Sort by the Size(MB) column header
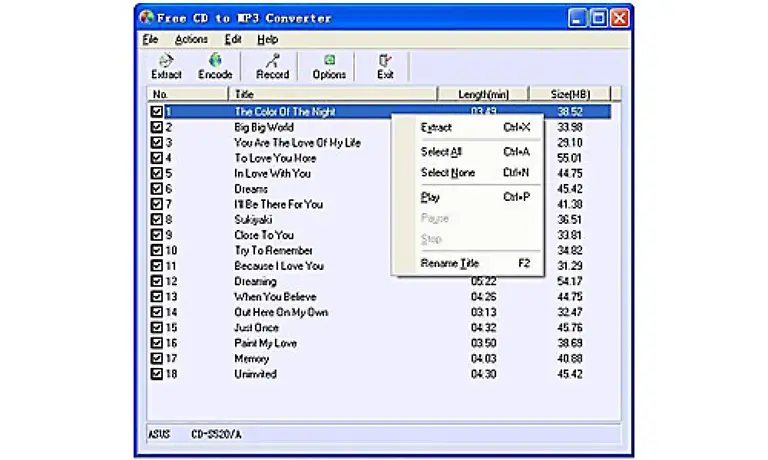Screen dimensions: 768x460 point(570,94)
